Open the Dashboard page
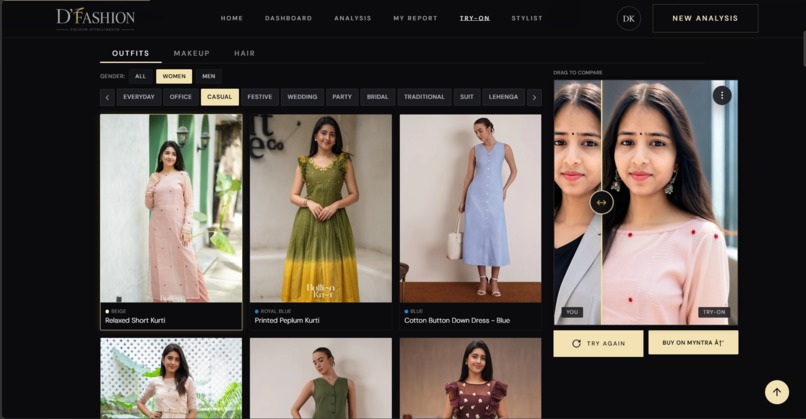806x419 pixels. point(288,18)
